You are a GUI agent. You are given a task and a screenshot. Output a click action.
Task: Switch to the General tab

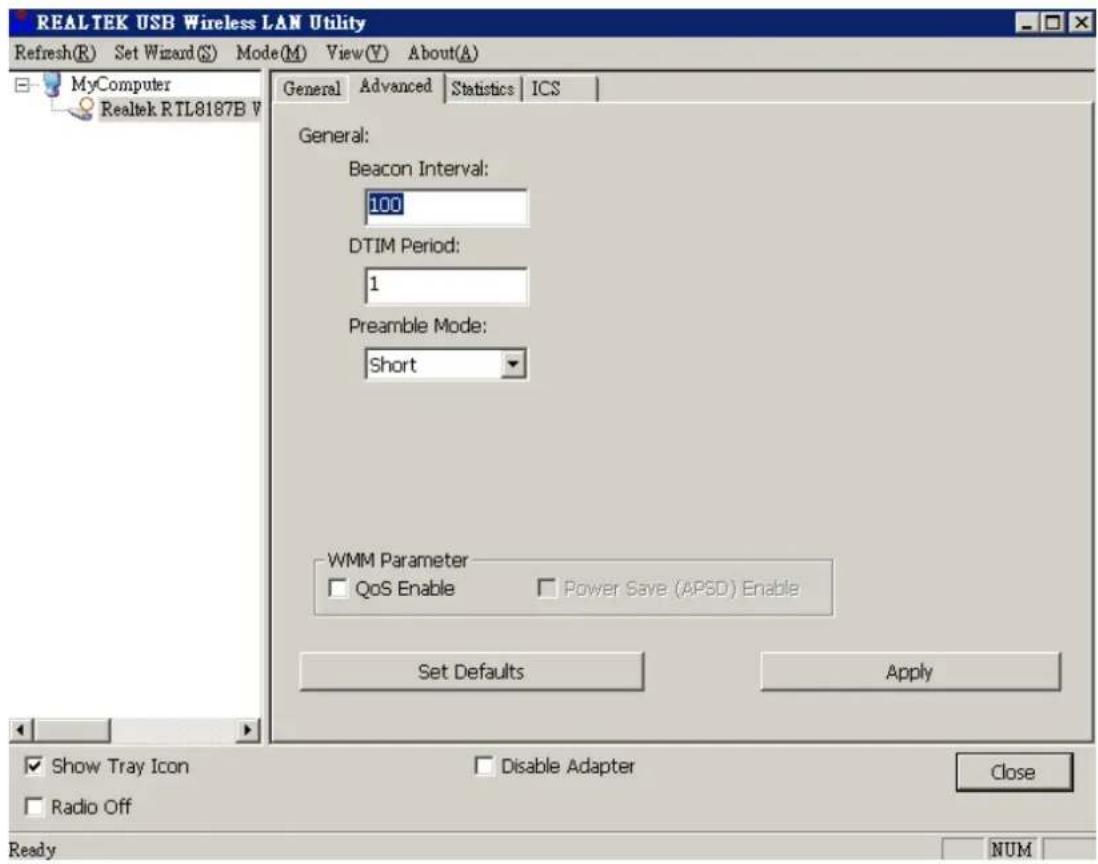(312, 89)
